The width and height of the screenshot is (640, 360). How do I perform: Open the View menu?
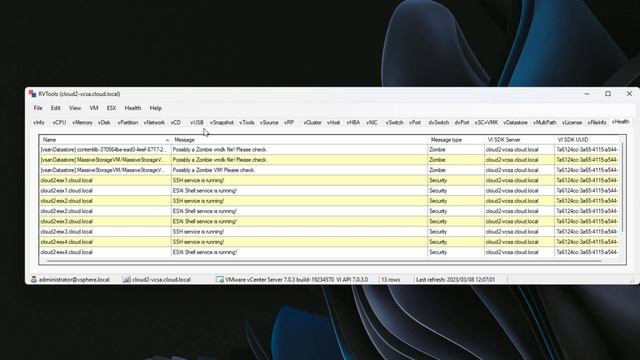pyautogui.click(x=75, y=108)
